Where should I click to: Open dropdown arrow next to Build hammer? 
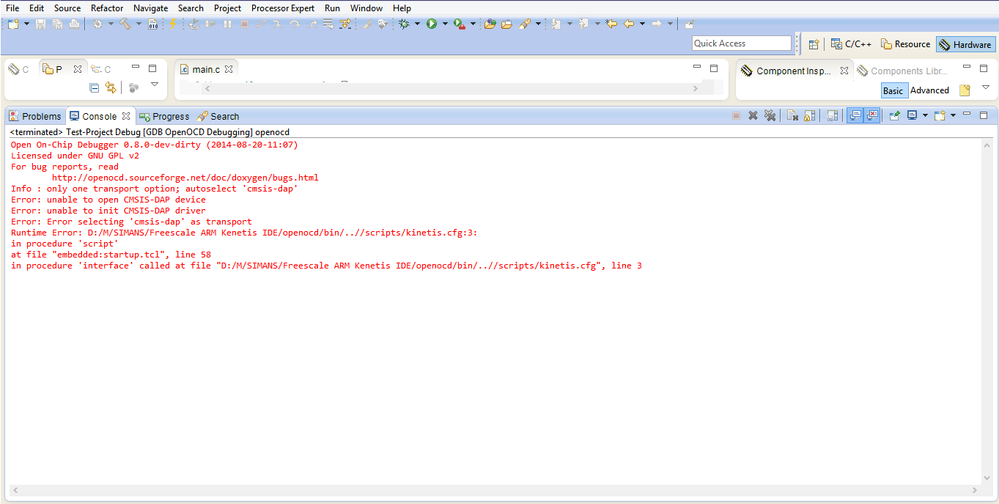[138, 24]
